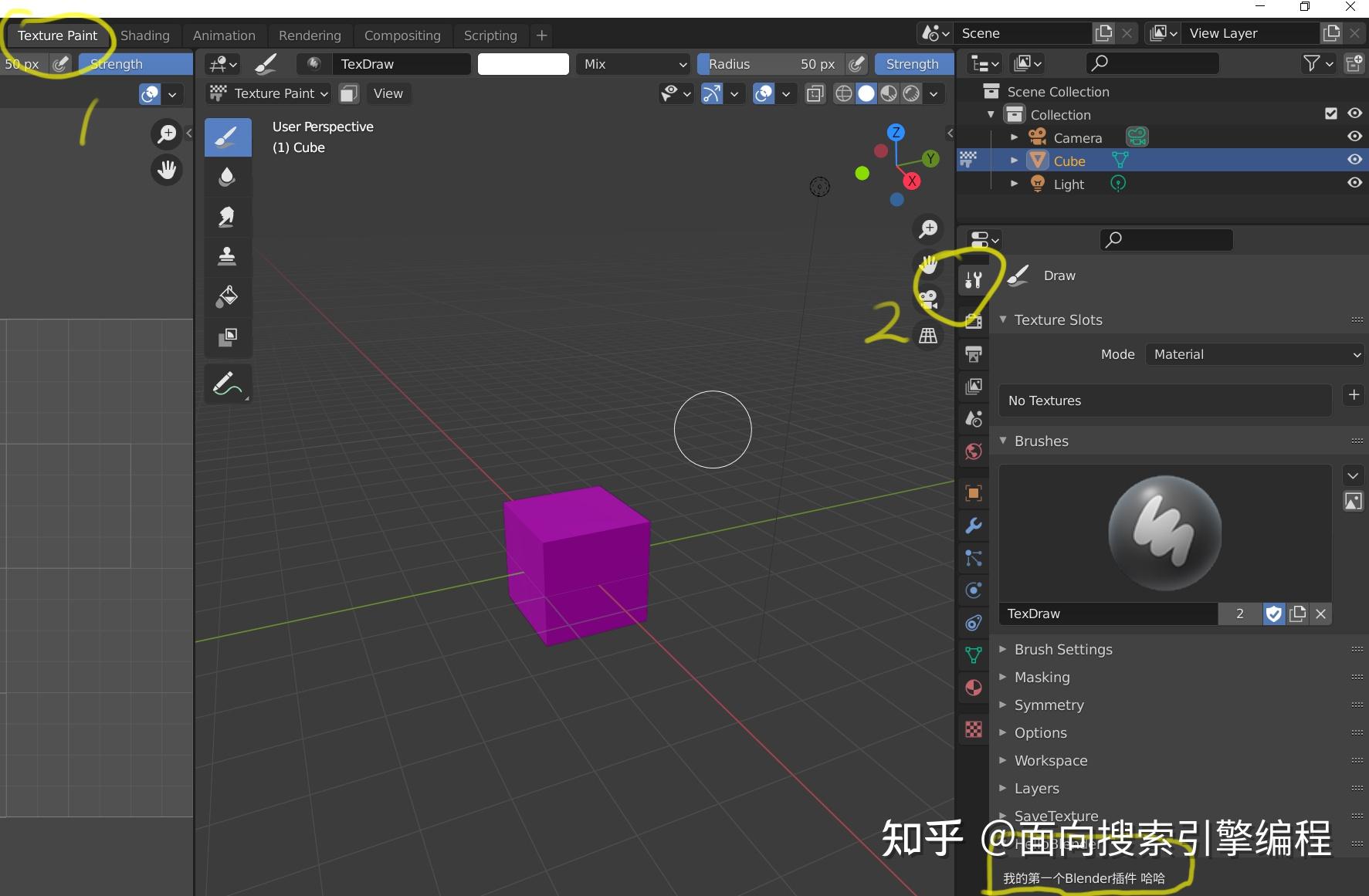1369x896 pixels.
Task: Select the Soften brush tool
Action: coord(227,177)
